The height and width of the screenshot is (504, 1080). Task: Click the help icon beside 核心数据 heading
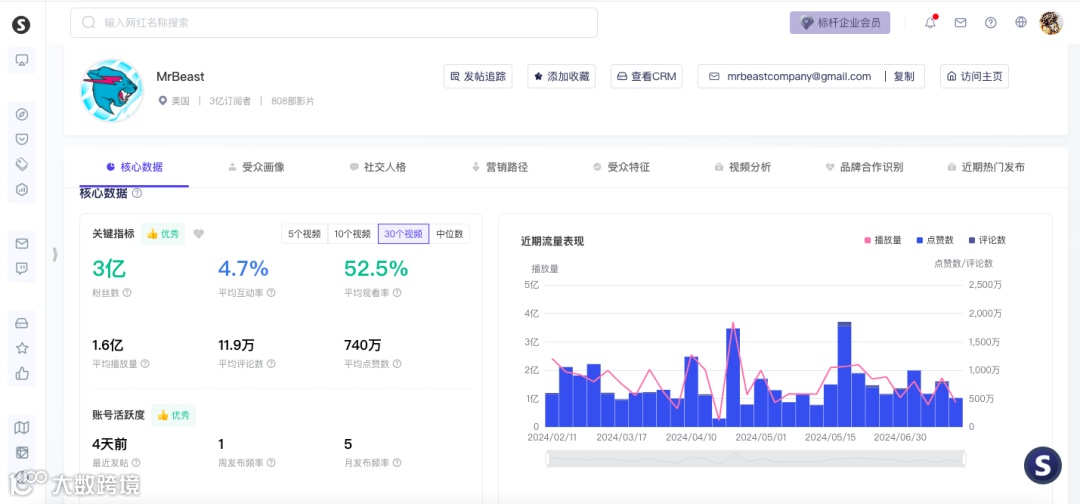coord(137,193)
